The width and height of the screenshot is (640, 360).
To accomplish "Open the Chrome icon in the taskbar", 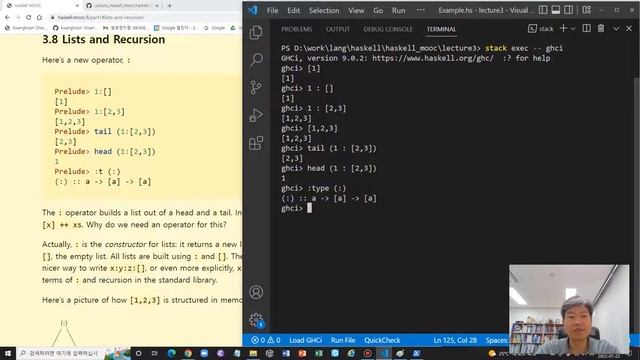I will [x=188, y=353].
